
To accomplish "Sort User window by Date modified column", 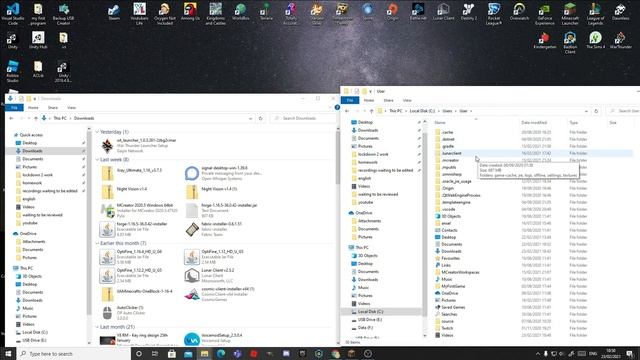I will click(534, 122).
